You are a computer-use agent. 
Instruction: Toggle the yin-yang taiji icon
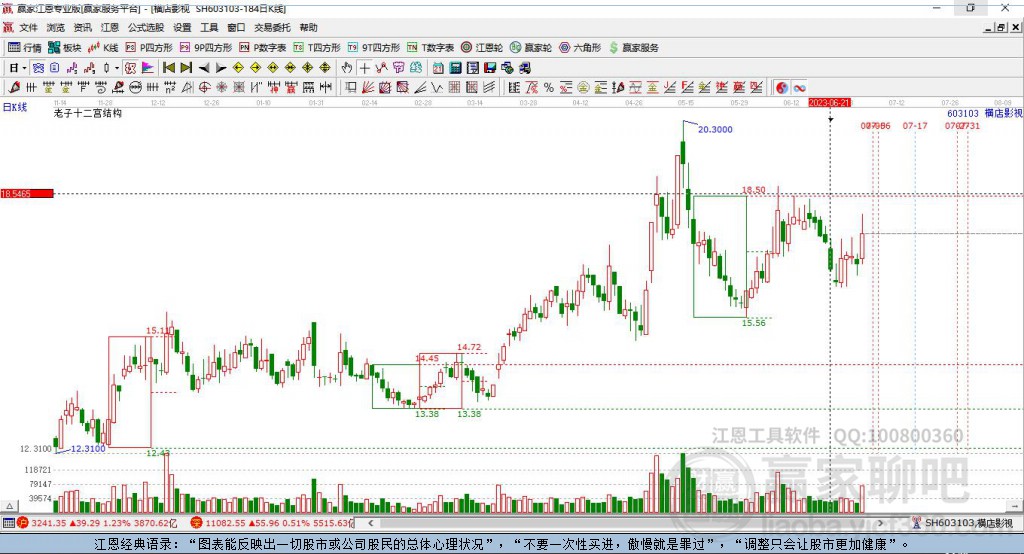[782, 88]
